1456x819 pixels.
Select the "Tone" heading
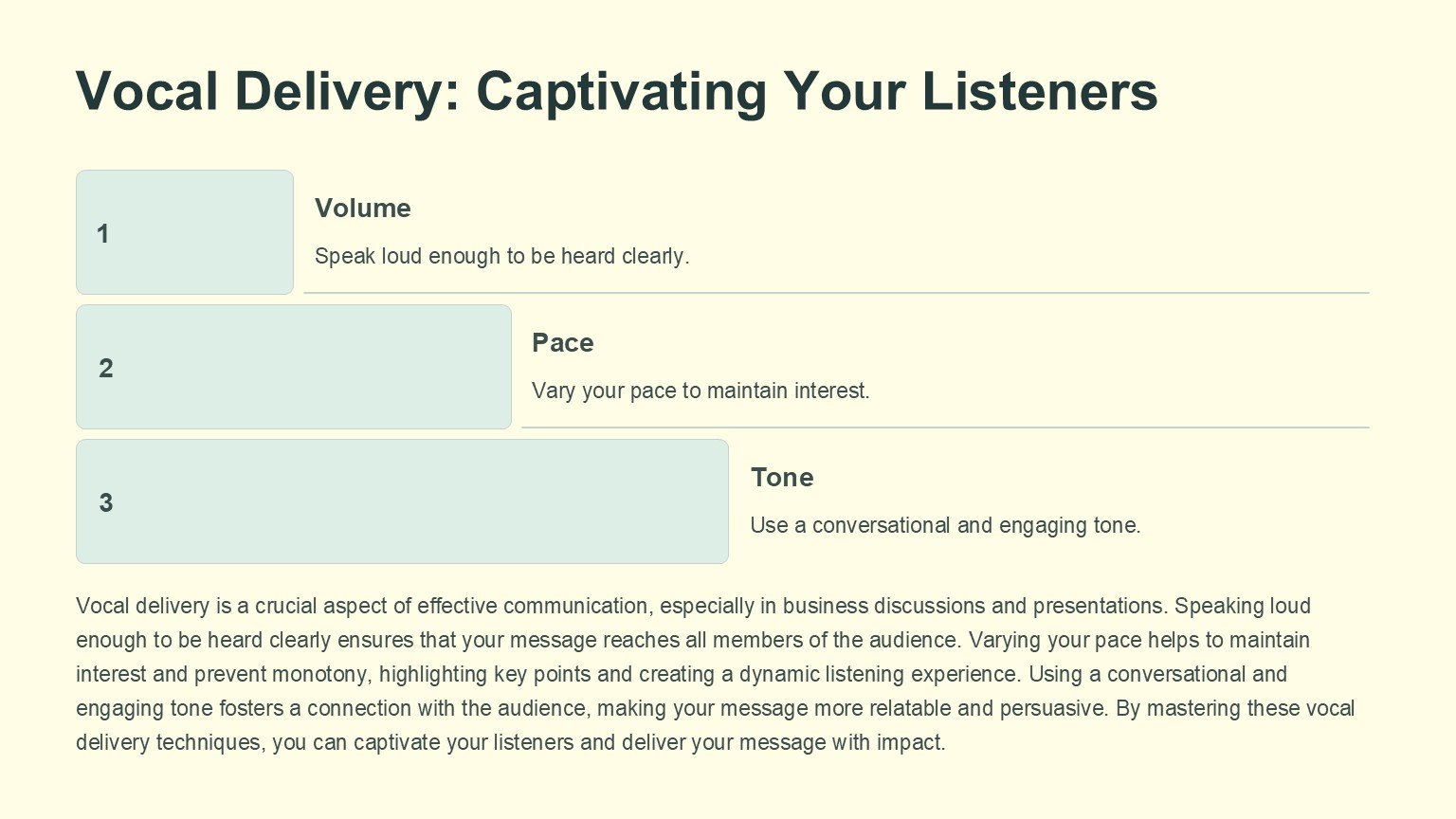[782, 478]
